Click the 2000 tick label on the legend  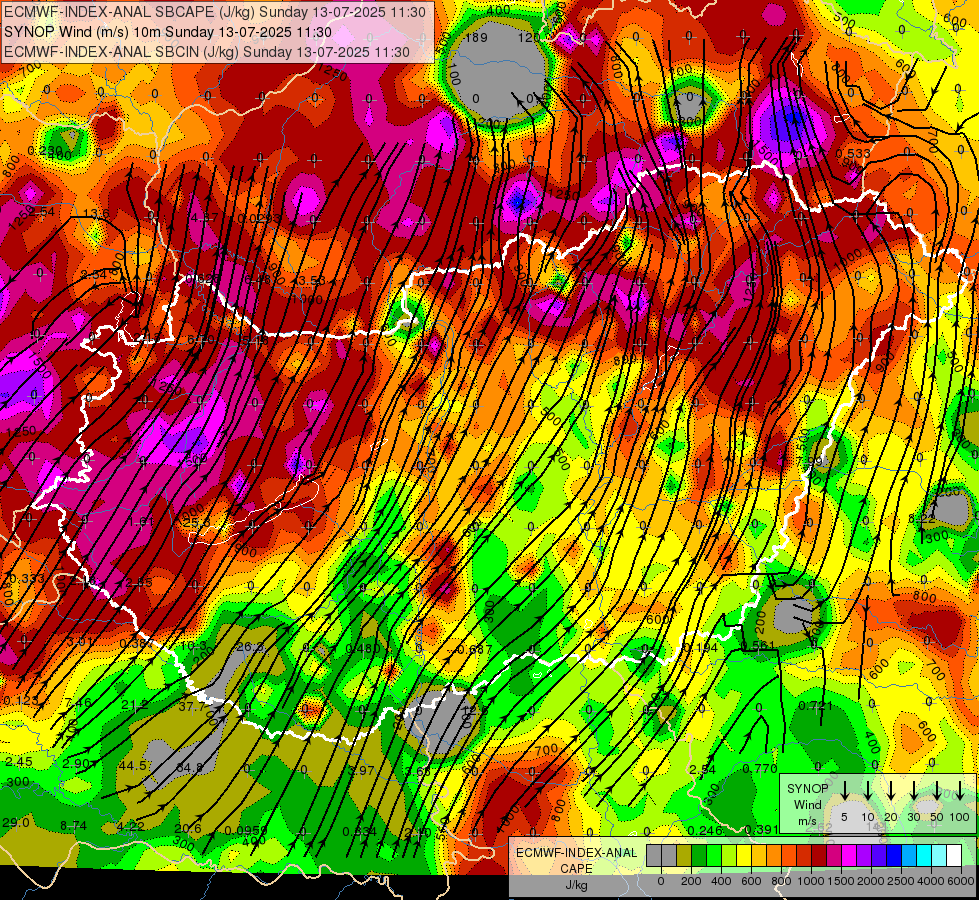click(870, 881)
